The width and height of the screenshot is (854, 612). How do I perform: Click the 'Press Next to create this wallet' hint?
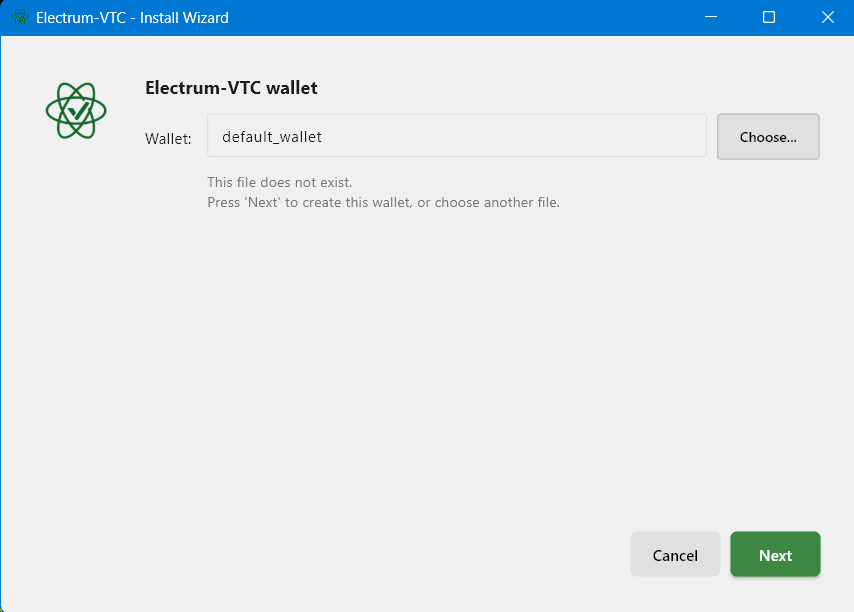point(383,203)
